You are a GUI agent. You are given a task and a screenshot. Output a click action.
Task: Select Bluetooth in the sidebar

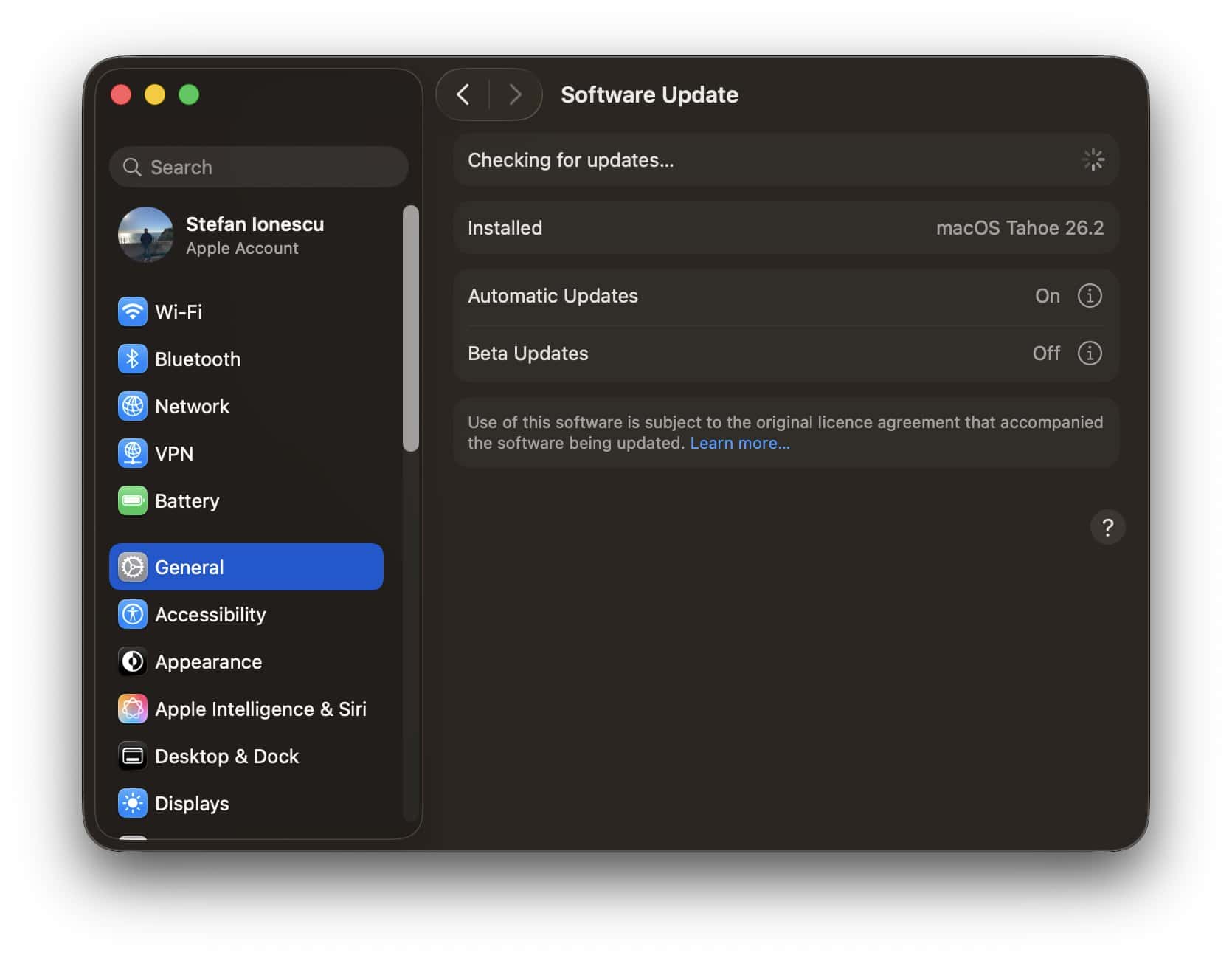[246, 359]
